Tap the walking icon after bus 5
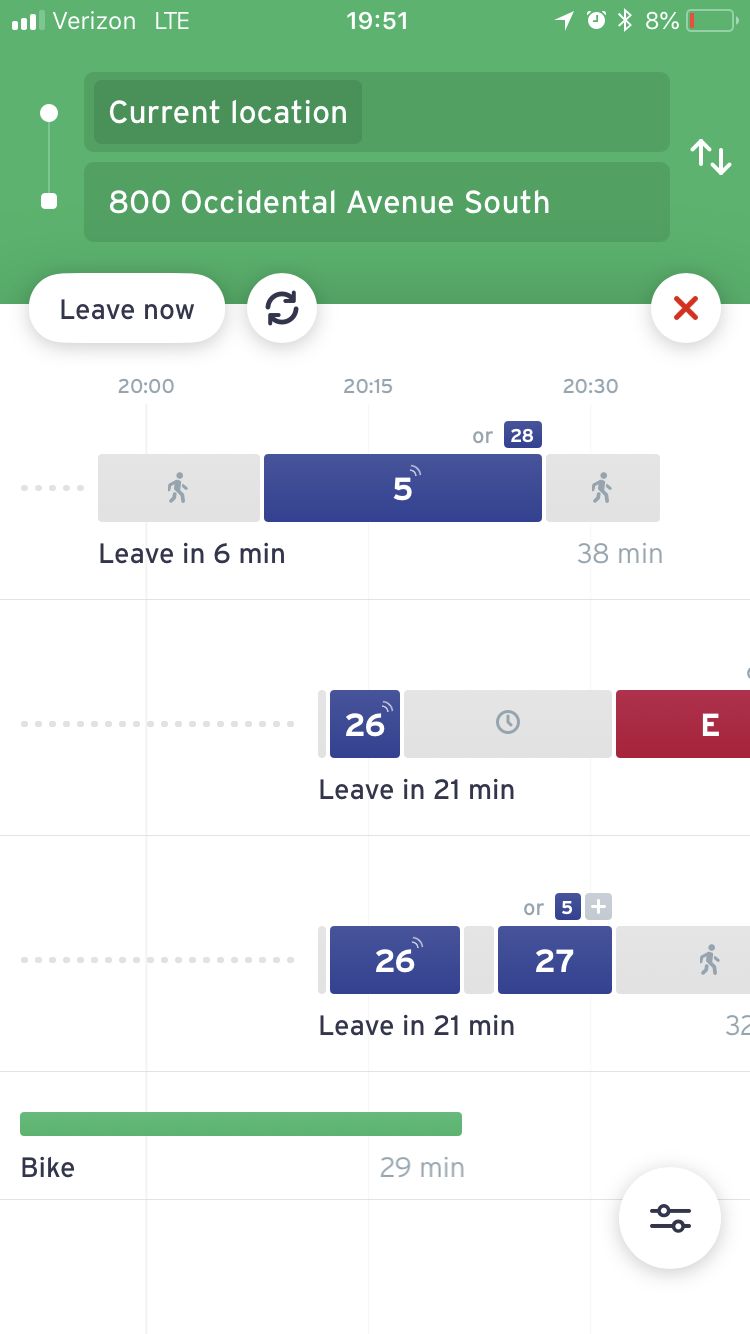The width and height of the screenshot is (750, 1334). click(601, 488)
